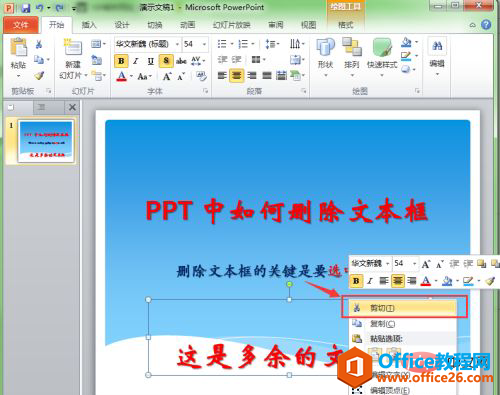The image size is (500, 395).
Task: Select slide 1 thumbnail in the slide pane
Action: tap(46, 141)
